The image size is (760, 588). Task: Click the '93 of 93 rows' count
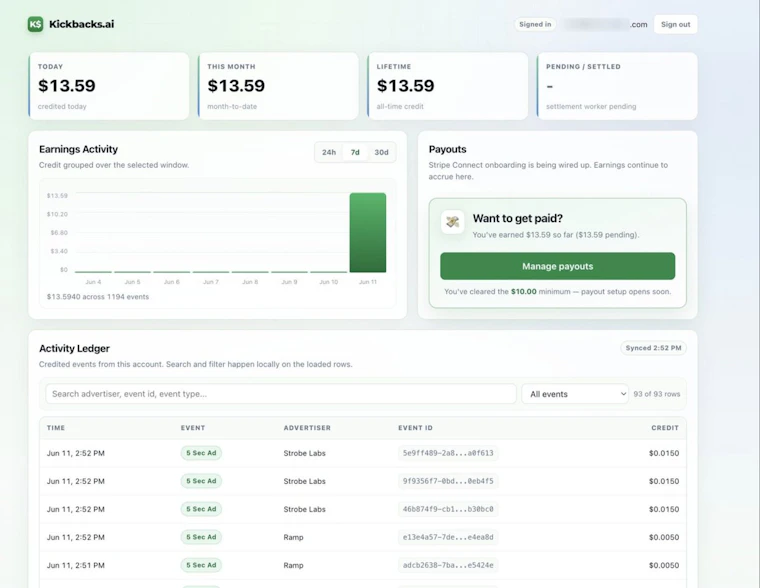tap(657, 394)
